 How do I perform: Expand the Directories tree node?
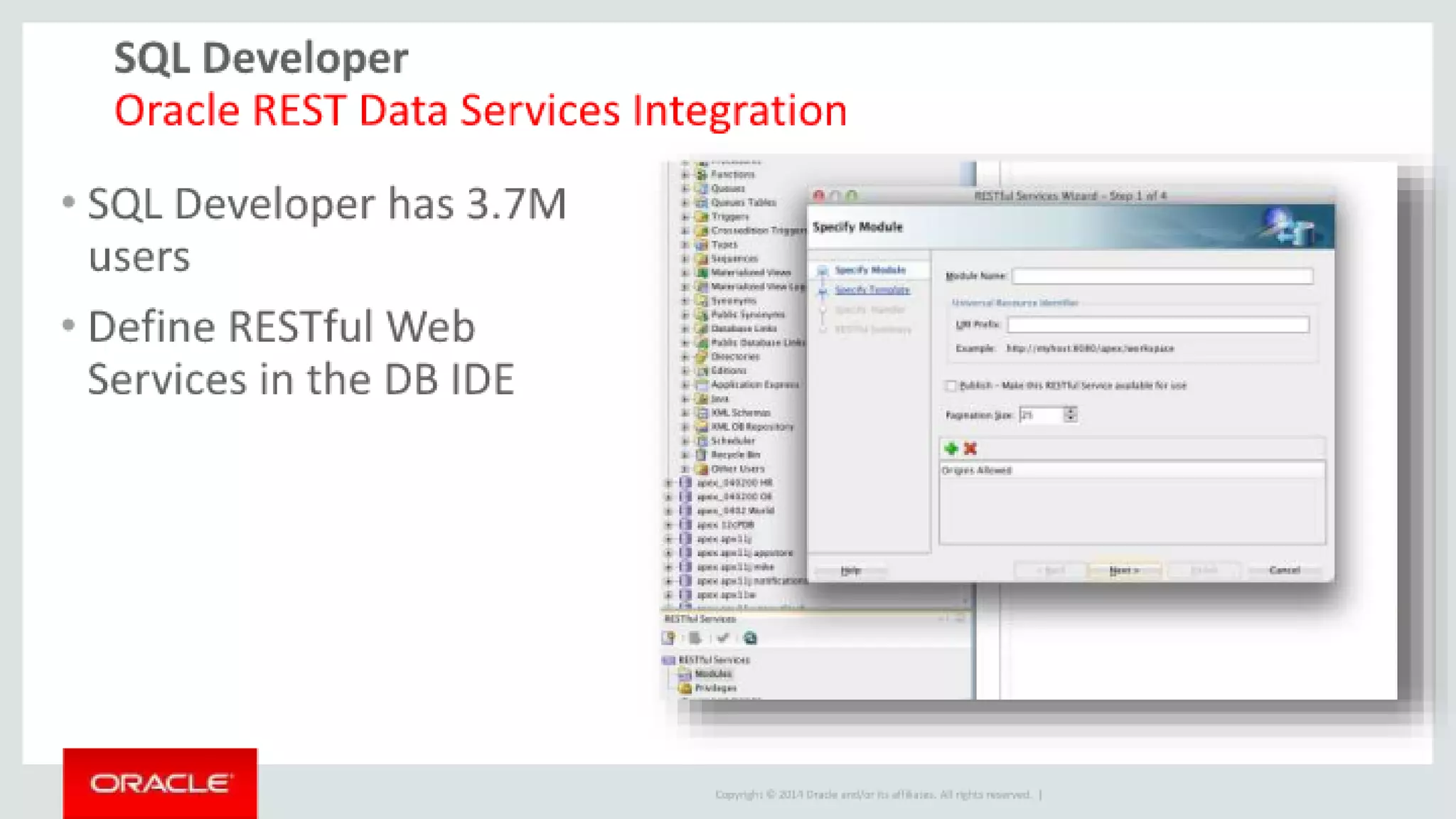[685, 357]
